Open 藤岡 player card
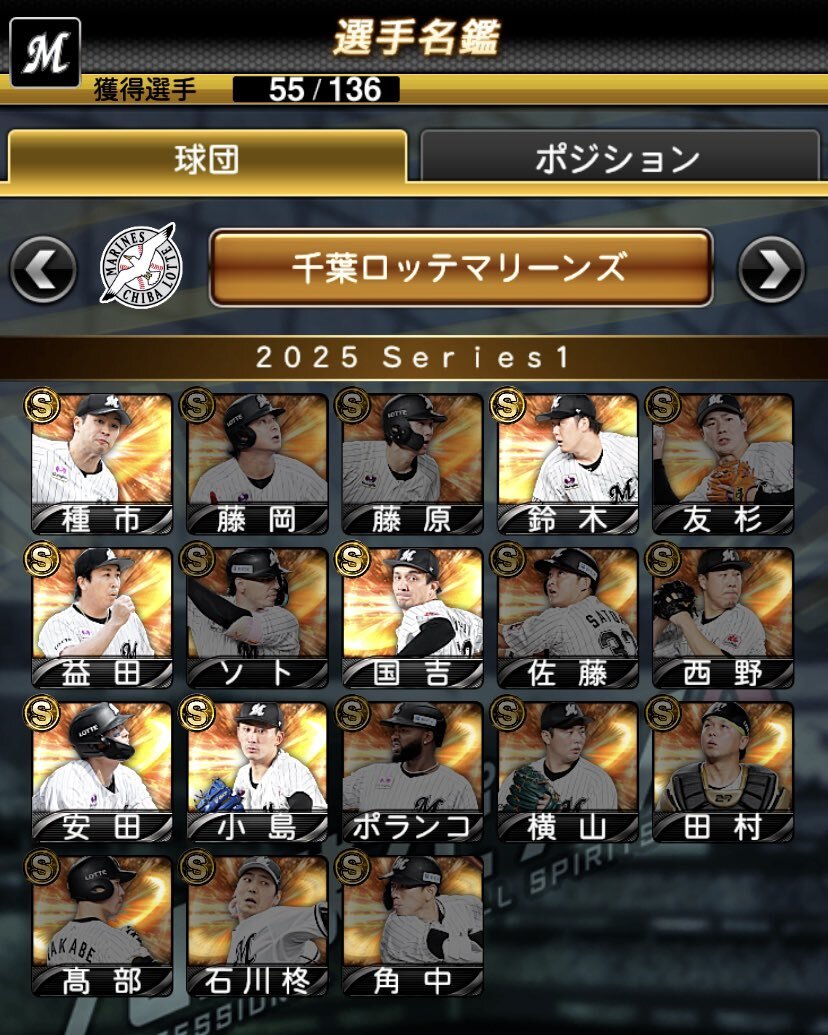 257,463
